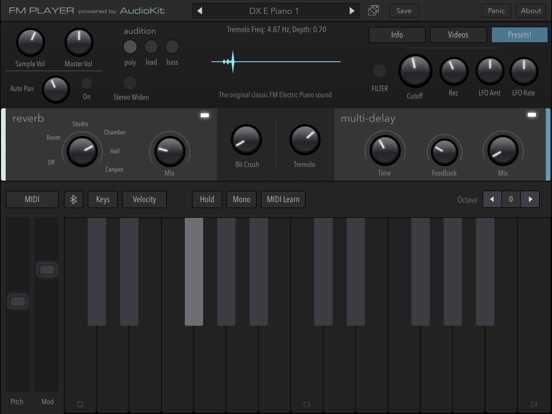Image resolution: width=552 pixels, height=414 pixels.
Task: Toggle the multi-delay panel power indicator
Action: coord(532,115)
